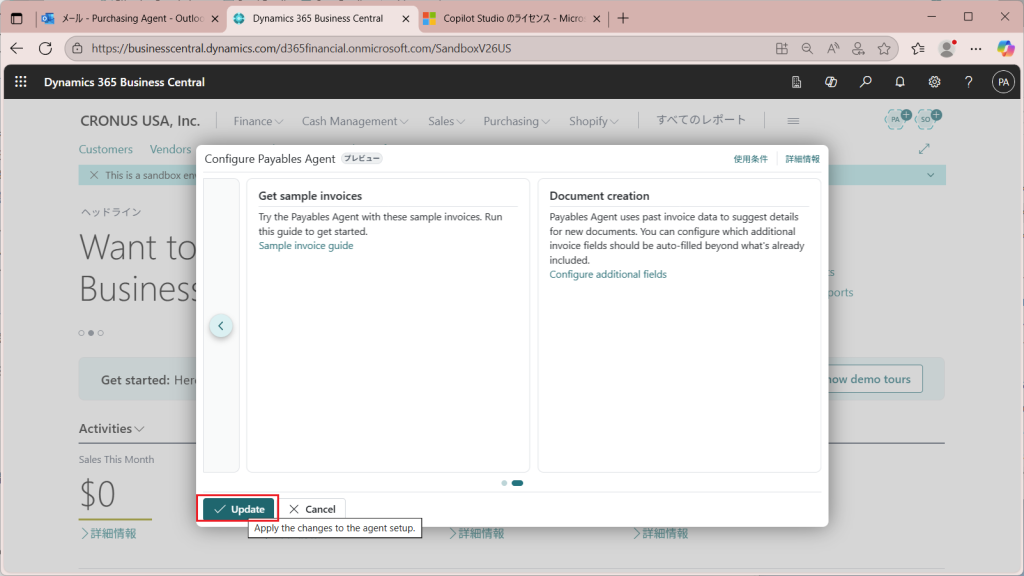Screen dimensions: 1024x576
Task: Open the app launcher waffle icon
Action: [x=21, y=82]
